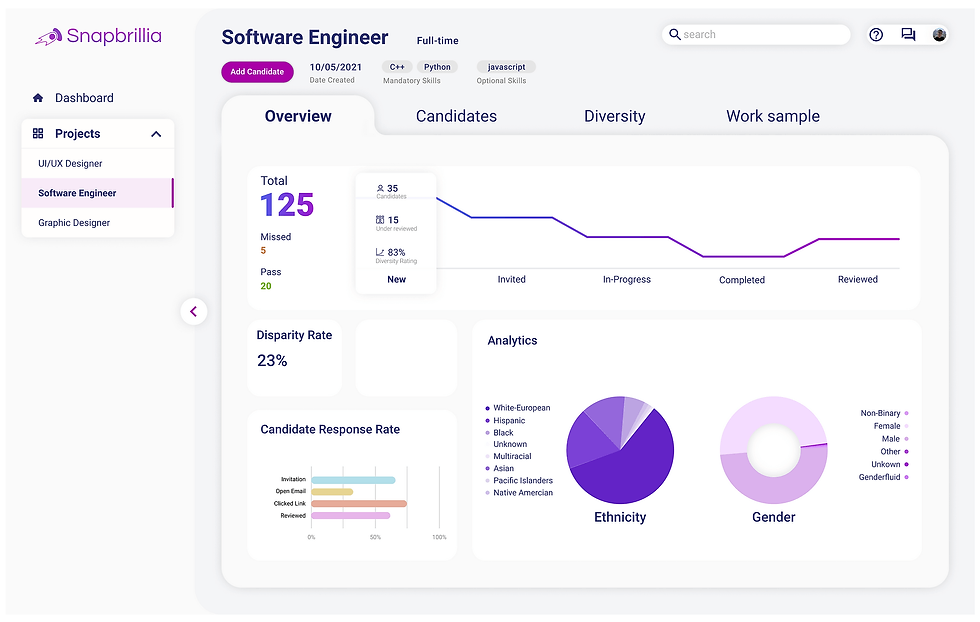
Task: Click the Analytics heading
Action: coord(512,341)
